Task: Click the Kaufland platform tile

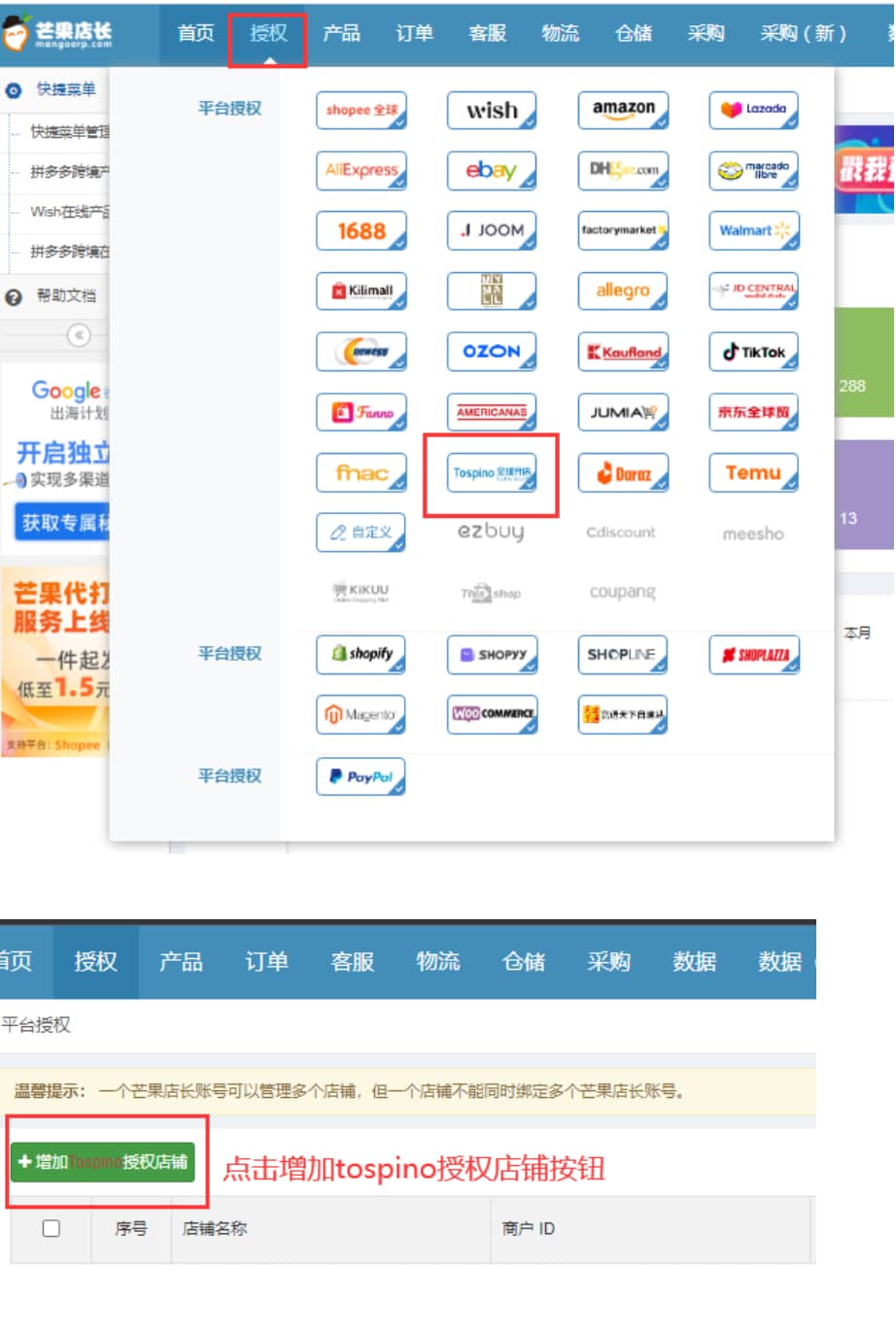Action: click(x=623, y=351)
